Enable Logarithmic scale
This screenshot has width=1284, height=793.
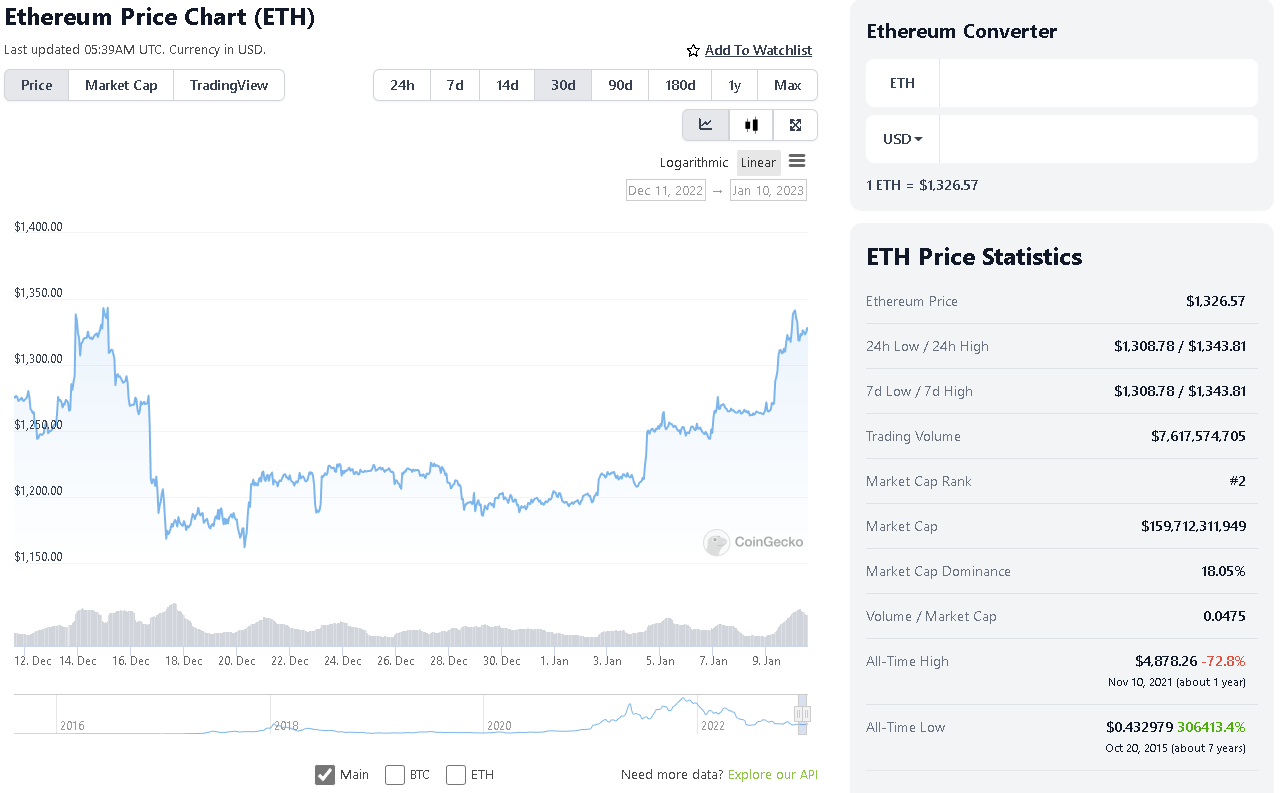(694, 163)
